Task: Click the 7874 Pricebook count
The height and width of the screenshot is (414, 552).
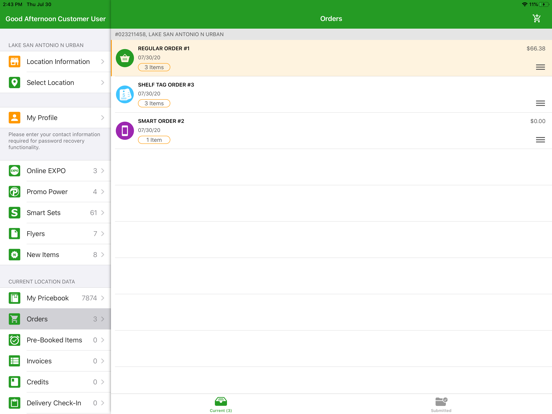Action: click(x=89, y=298)
